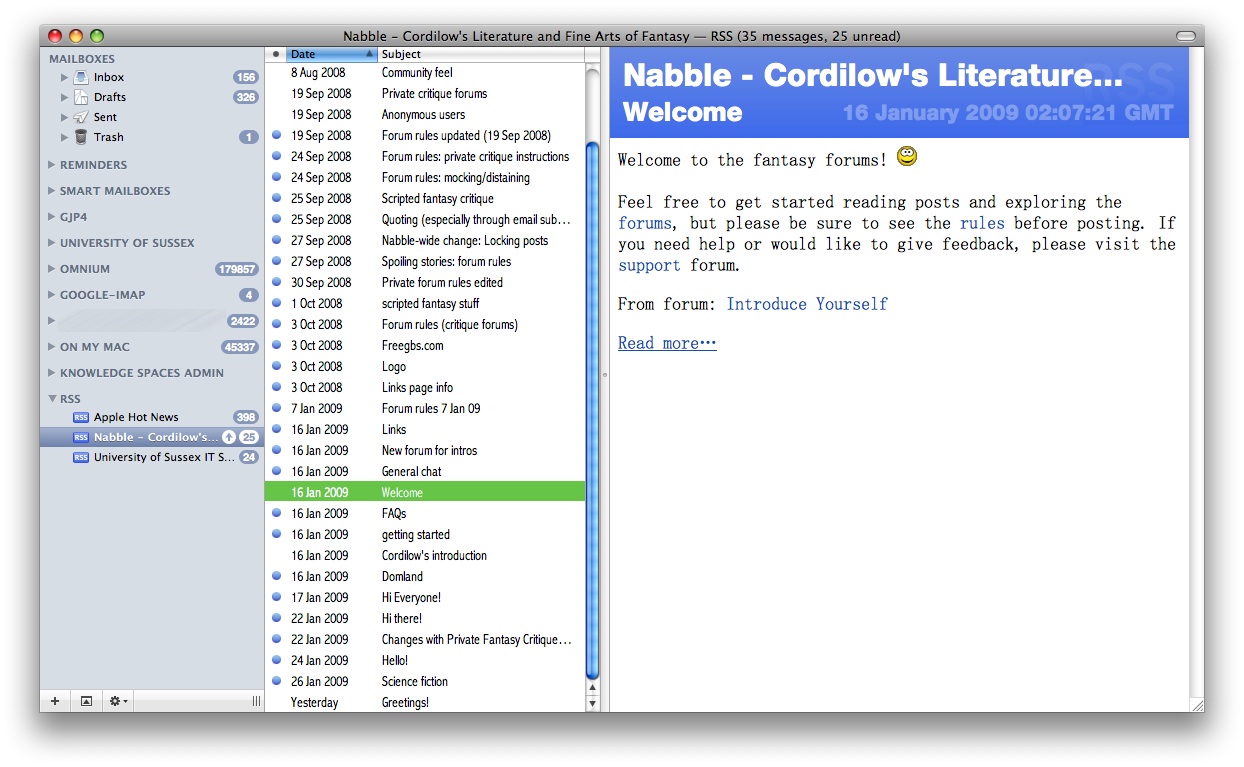This screenshot has height=767, width=1244.
Task: Click the Inbox mailbox icon
Action: [x=81, y=77]
